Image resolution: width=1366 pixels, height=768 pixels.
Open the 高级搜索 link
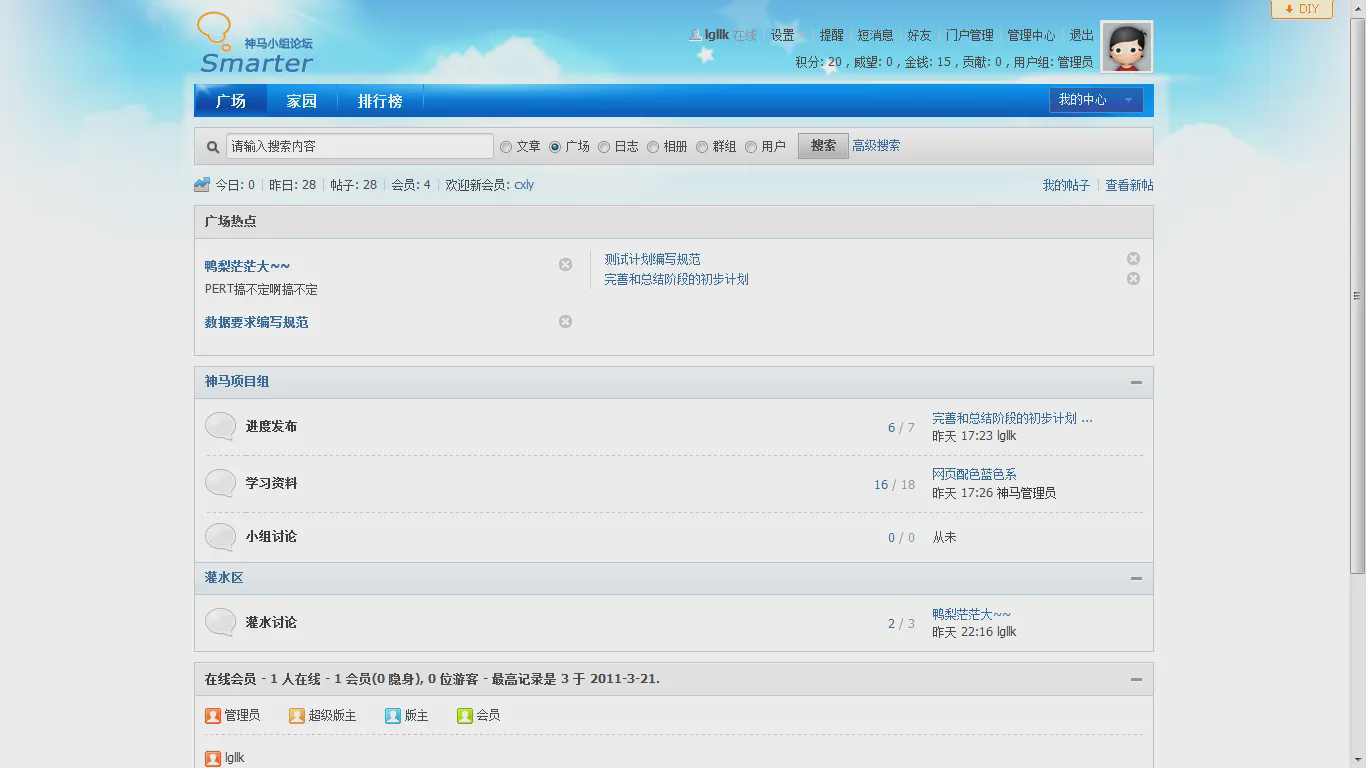click(x=876, y=146)
